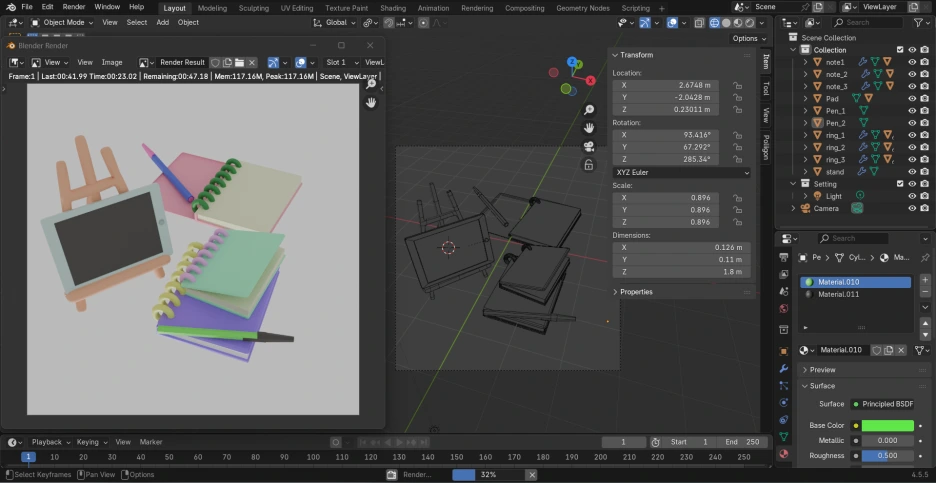Open the Render menu in the top bar
This screenshot has width=936, height=483.
pos(74,7)
